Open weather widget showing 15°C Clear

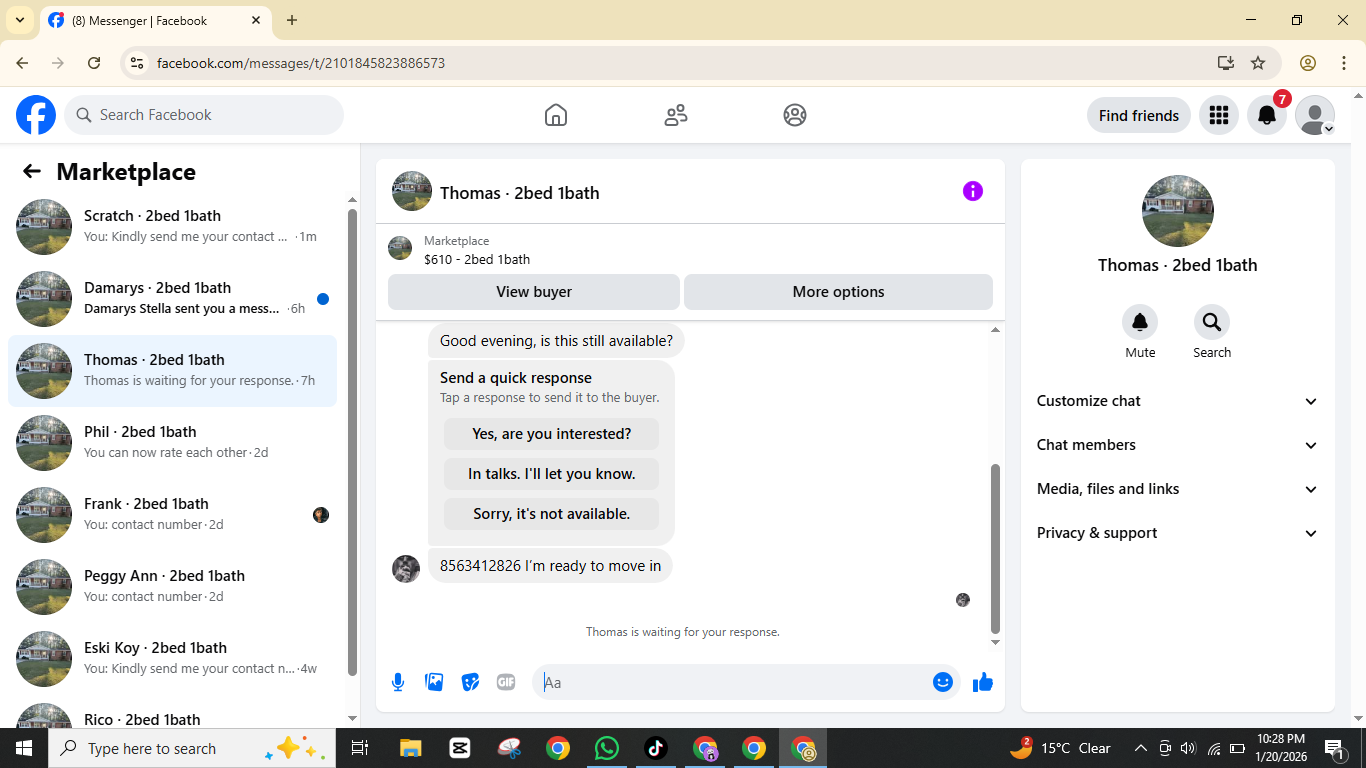(1060, 748)
